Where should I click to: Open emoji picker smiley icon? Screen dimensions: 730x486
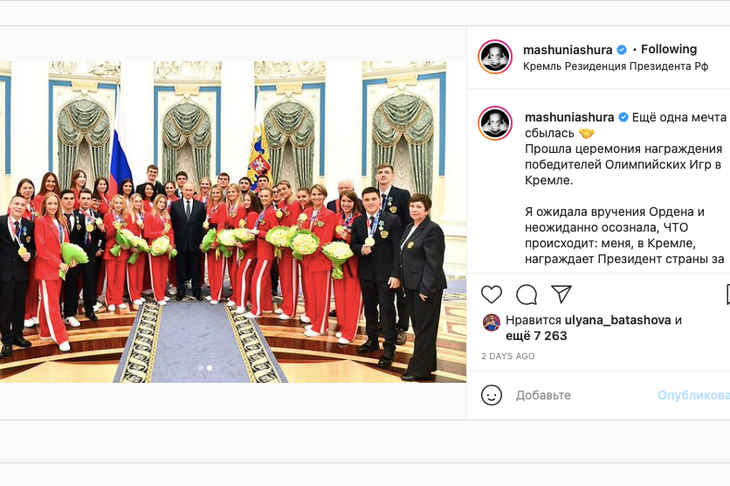tap(491, 395)
